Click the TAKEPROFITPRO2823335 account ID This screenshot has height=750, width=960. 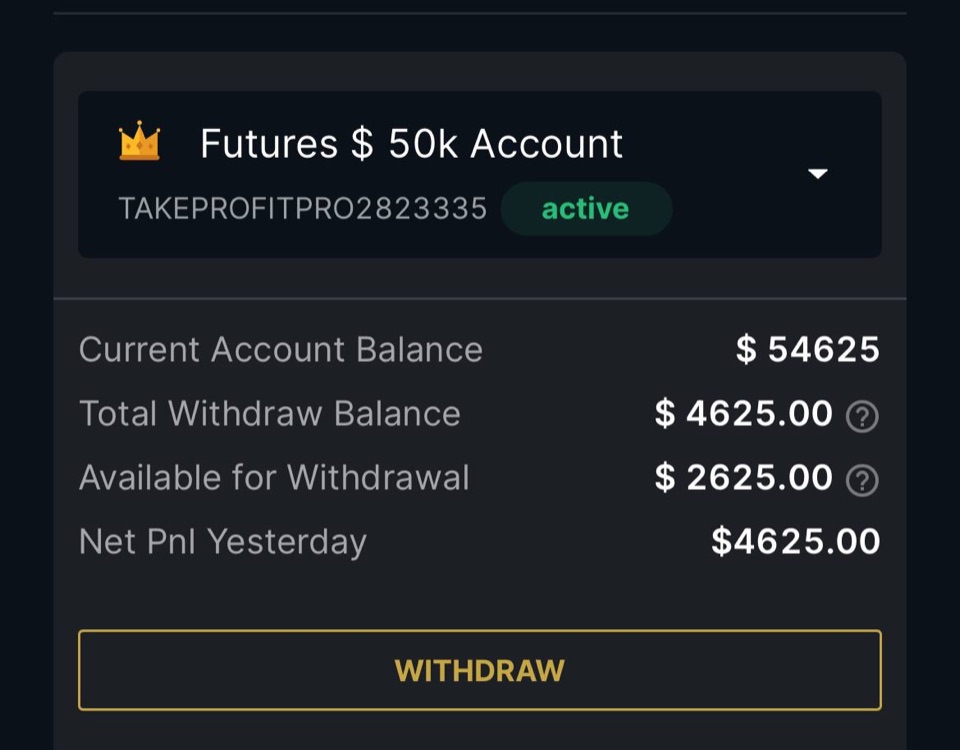coord(303,209)
